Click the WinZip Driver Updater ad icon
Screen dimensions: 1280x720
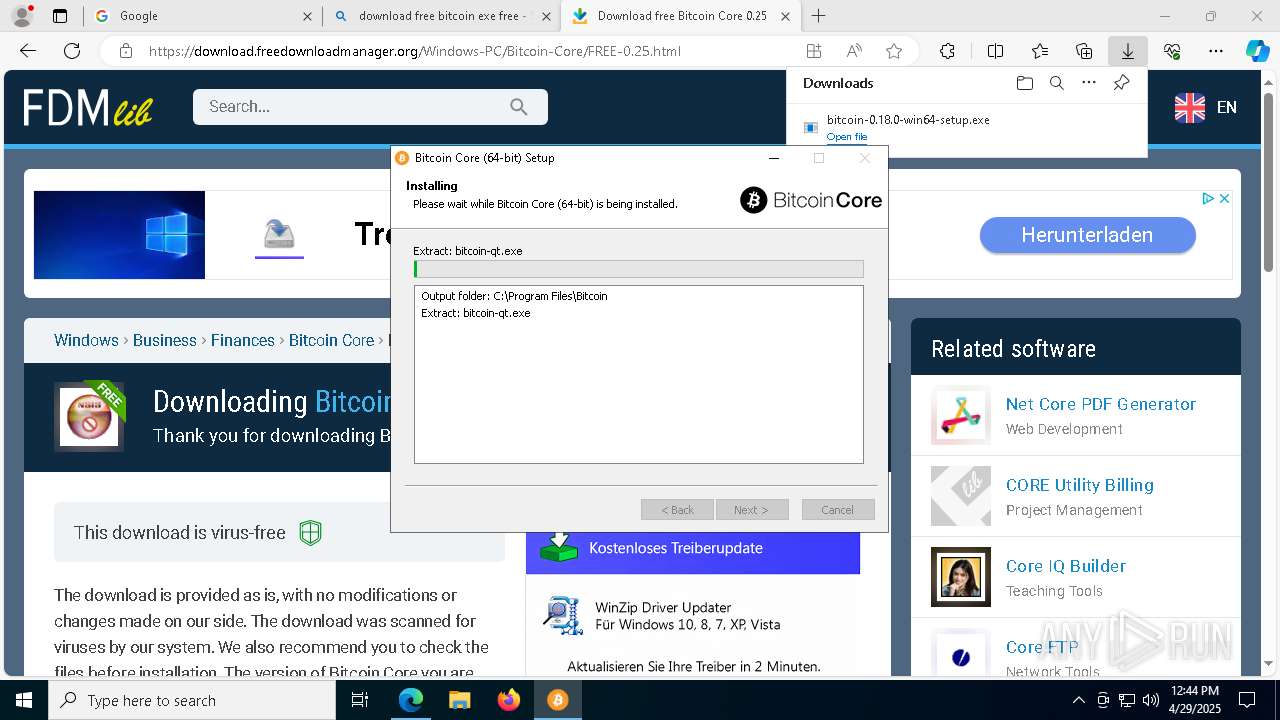tap(562, 615)
